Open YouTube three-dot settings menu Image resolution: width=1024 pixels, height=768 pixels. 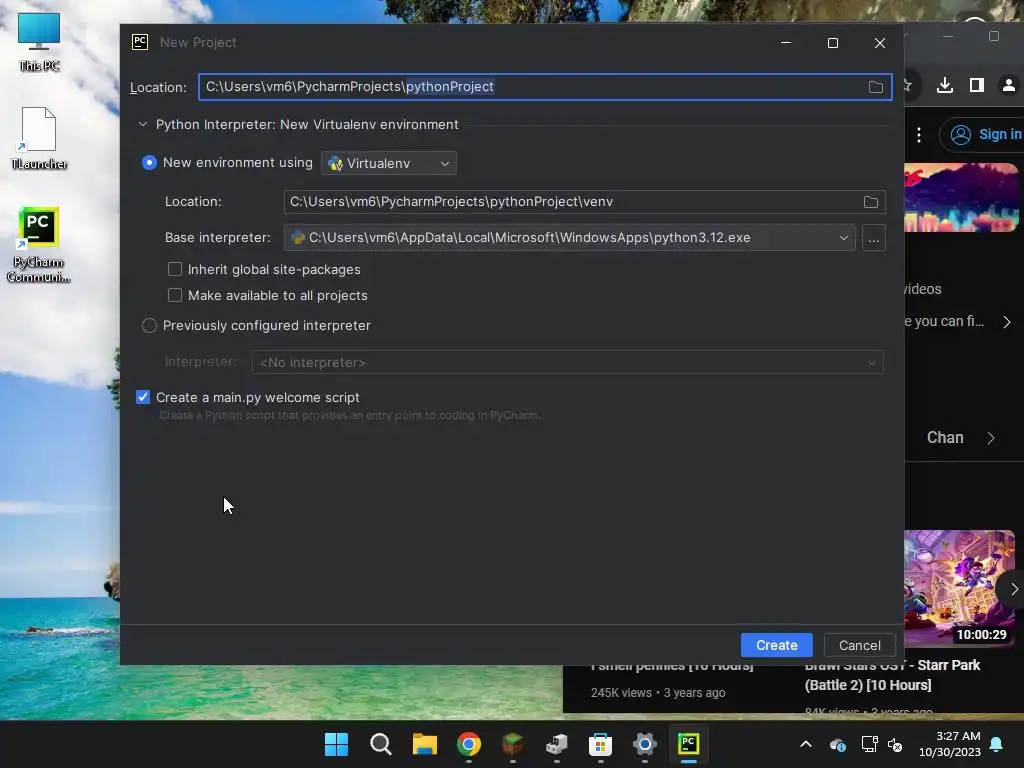(x=919, y=135)
